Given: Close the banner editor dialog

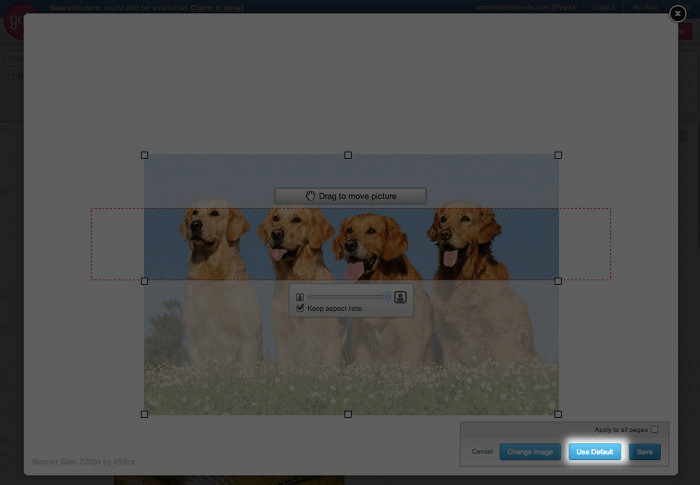Looking at the screenshot, I should 677,14.
